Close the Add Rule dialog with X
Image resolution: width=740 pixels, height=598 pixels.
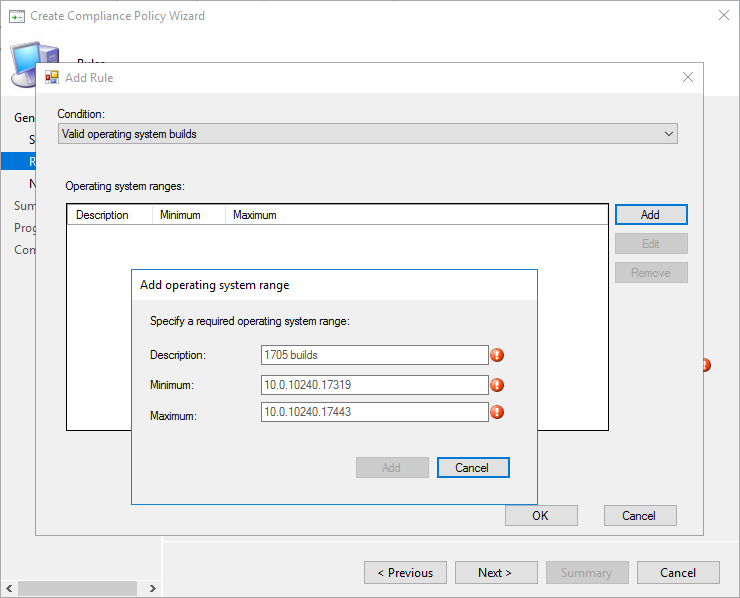tap(687, 77)
